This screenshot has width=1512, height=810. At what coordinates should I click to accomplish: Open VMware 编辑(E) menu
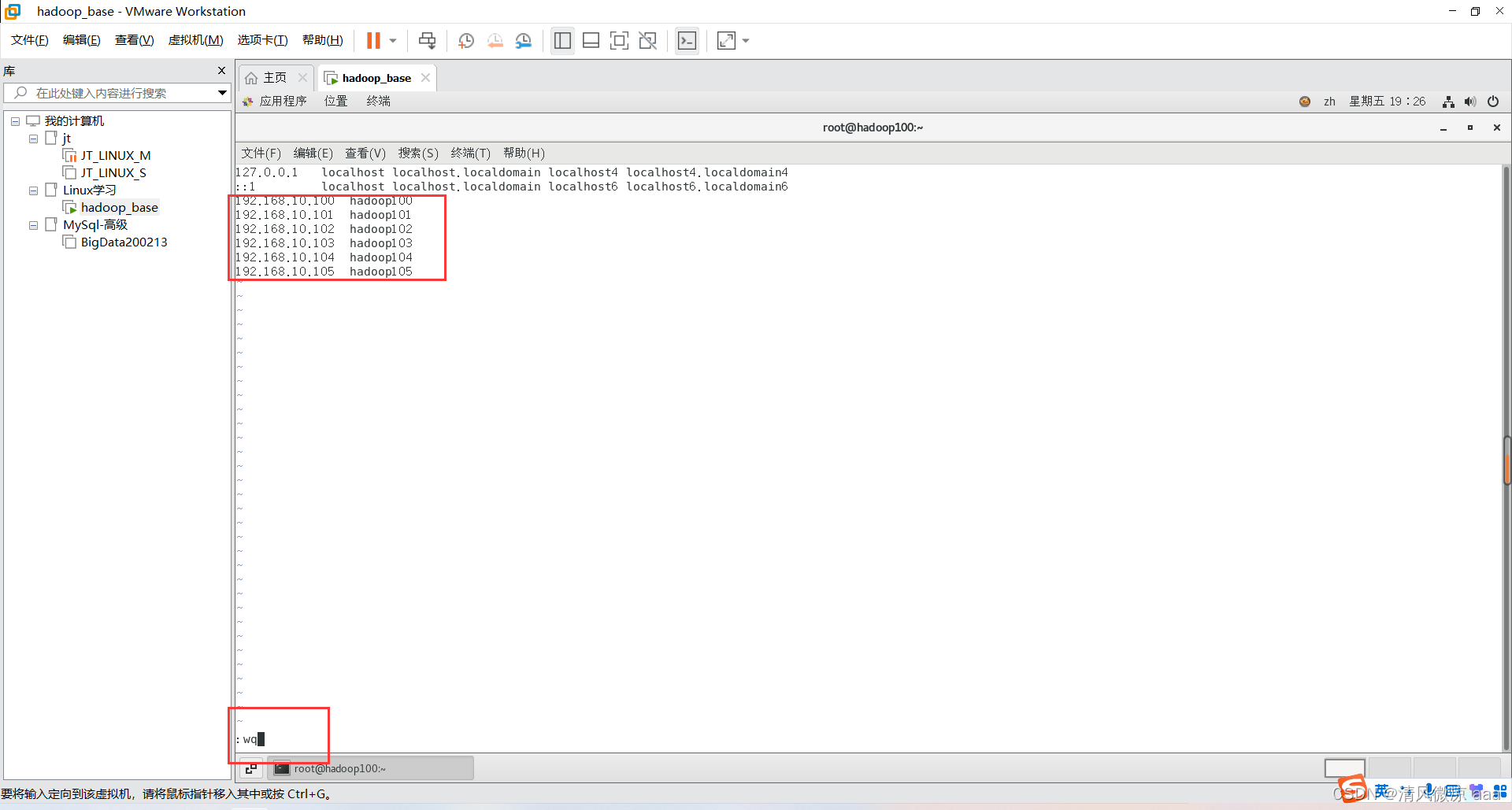(x=82, y=40)
